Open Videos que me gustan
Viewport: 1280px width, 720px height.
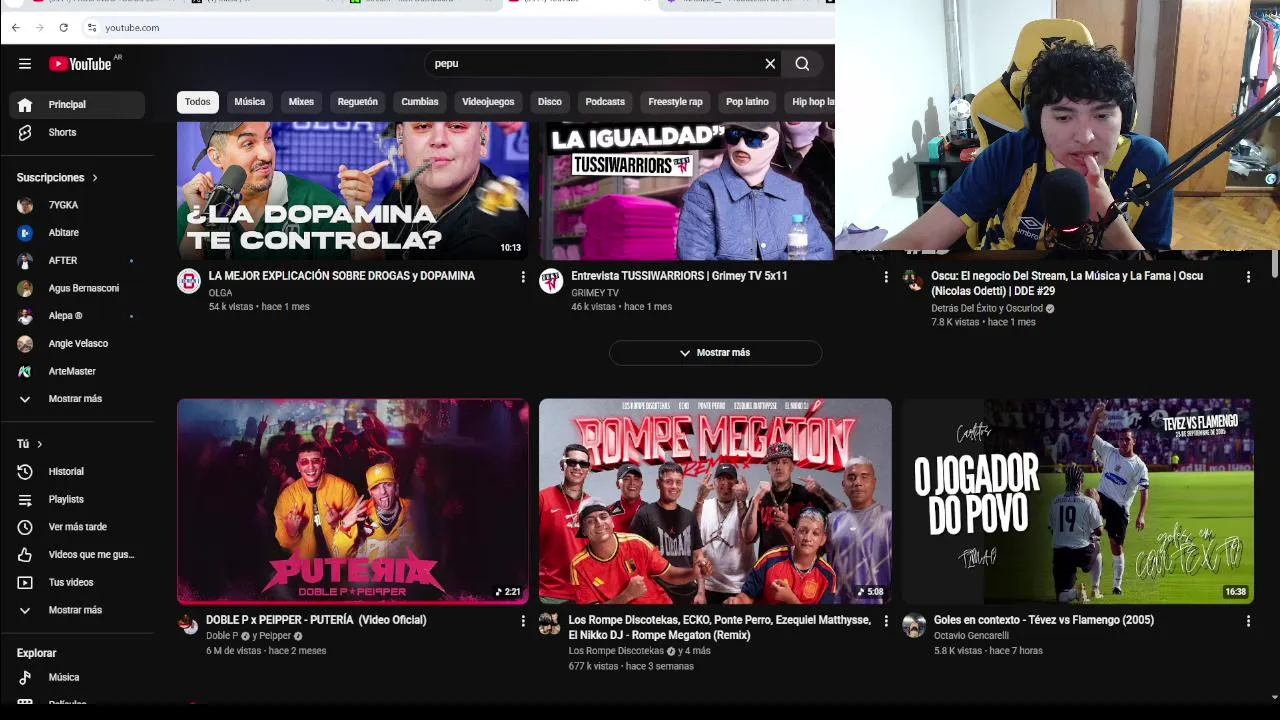(77, 555)
